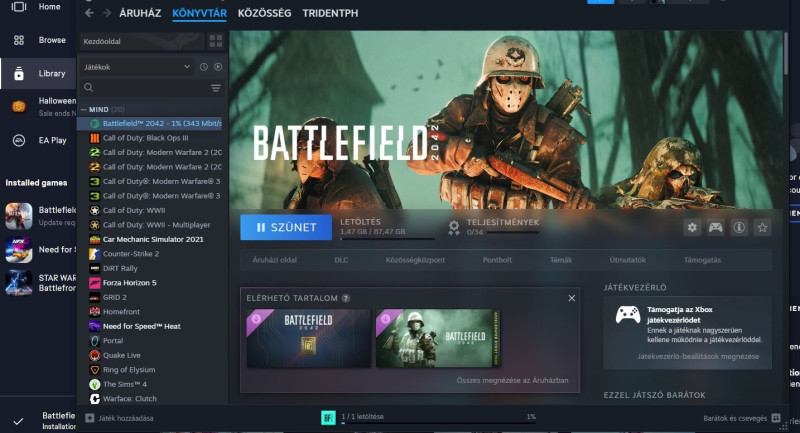
Task: Open the Támogatás link
Action: tap(703, 260)
